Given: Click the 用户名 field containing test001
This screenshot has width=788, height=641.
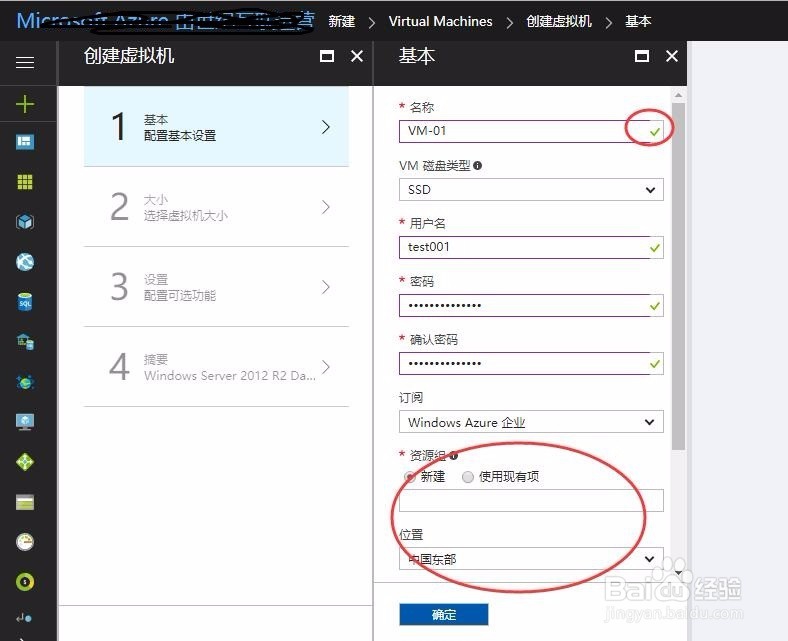Looking at the screenshot, I should coord(531,247).
